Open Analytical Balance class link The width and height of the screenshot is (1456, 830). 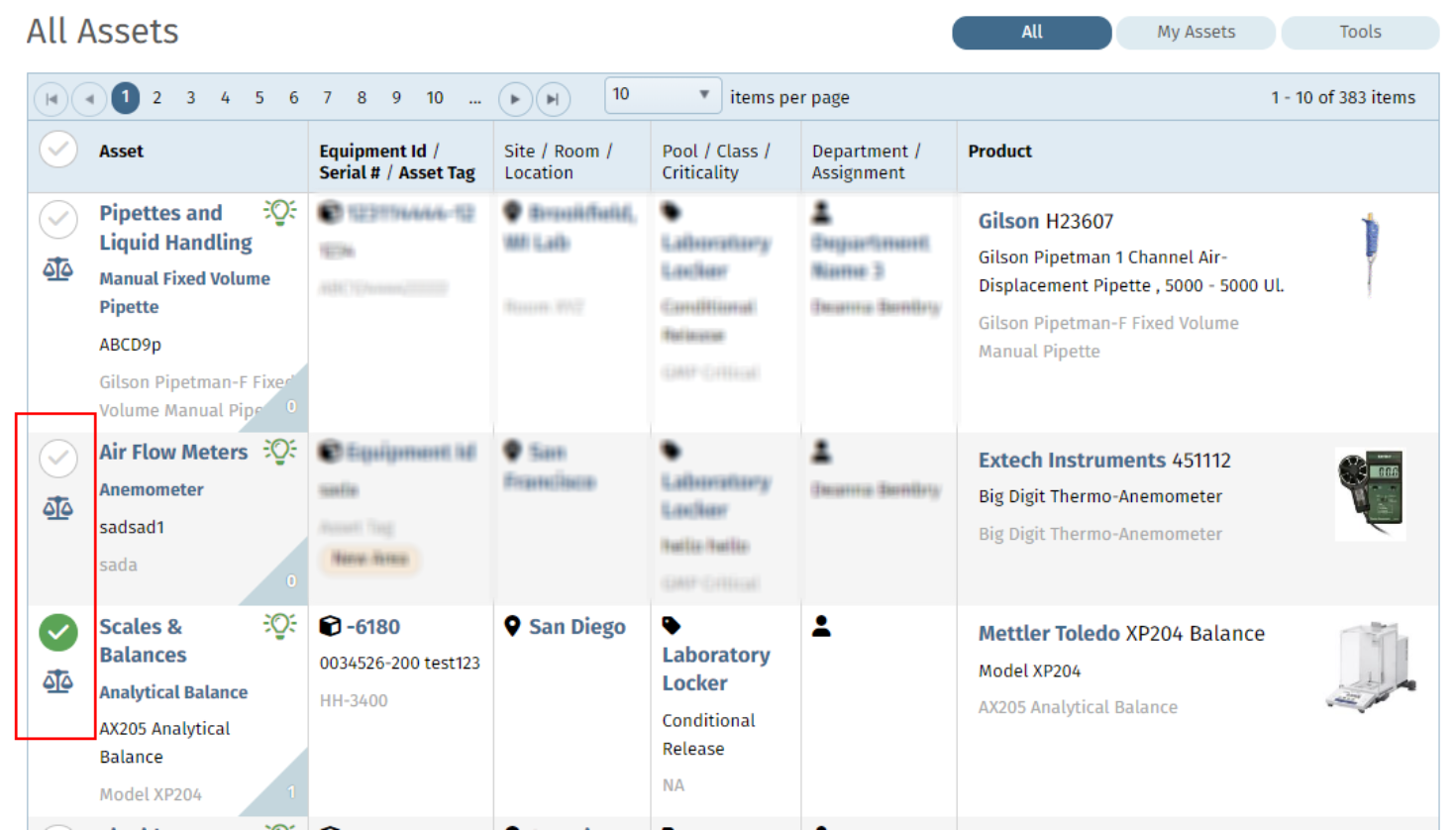tap(173, 692)
